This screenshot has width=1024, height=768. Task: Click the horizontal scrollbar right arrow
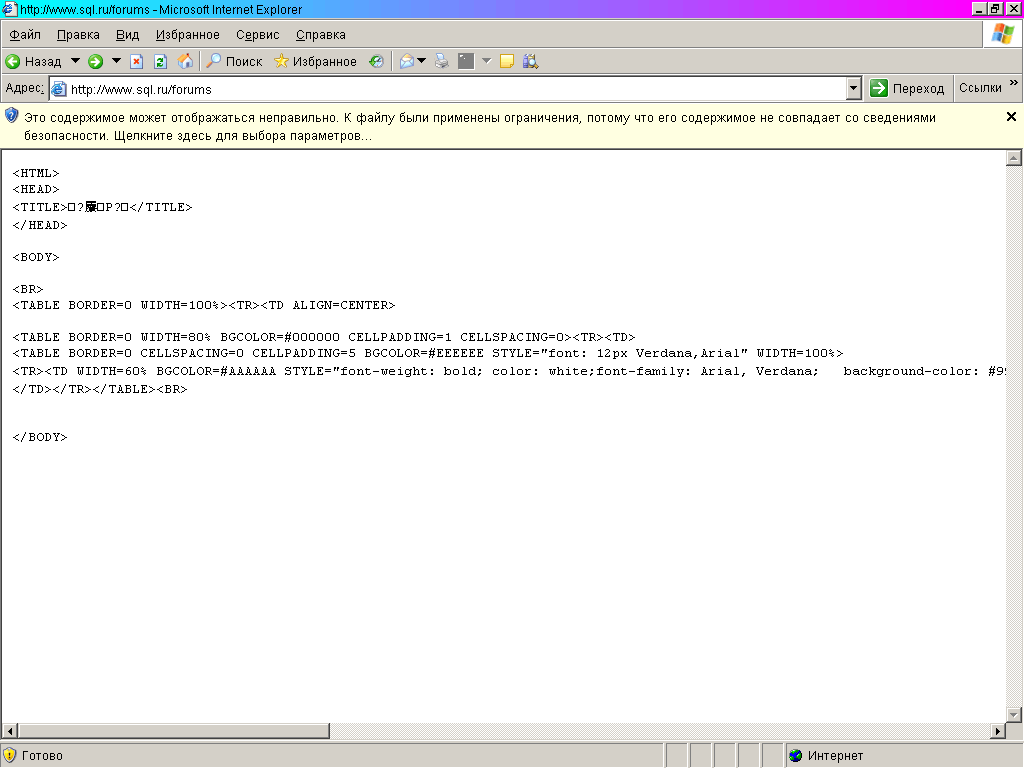[997, 731]
